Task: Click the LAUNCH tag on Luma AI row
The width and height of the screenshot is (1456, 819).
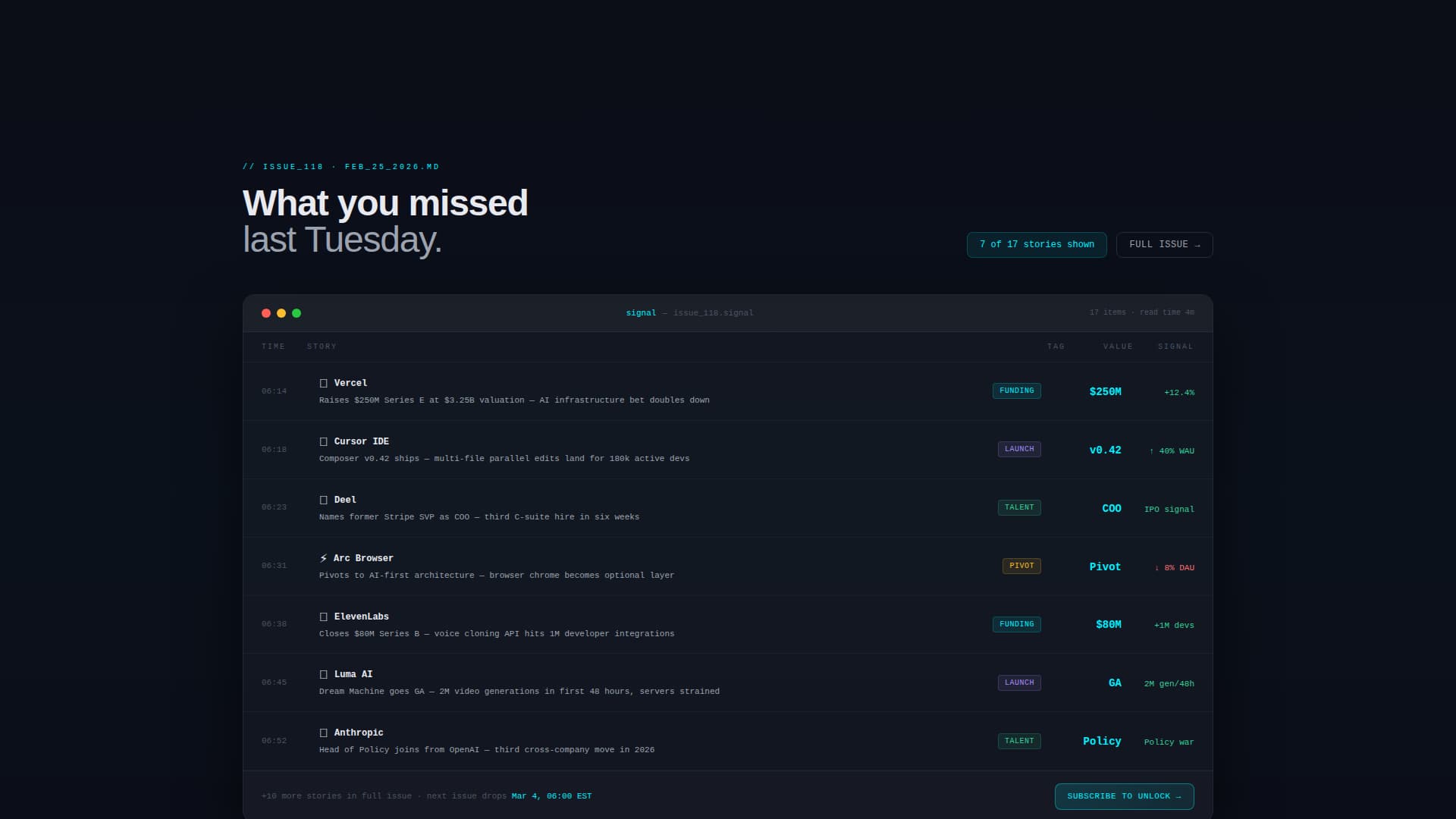Action: [x=1019, y=683]
